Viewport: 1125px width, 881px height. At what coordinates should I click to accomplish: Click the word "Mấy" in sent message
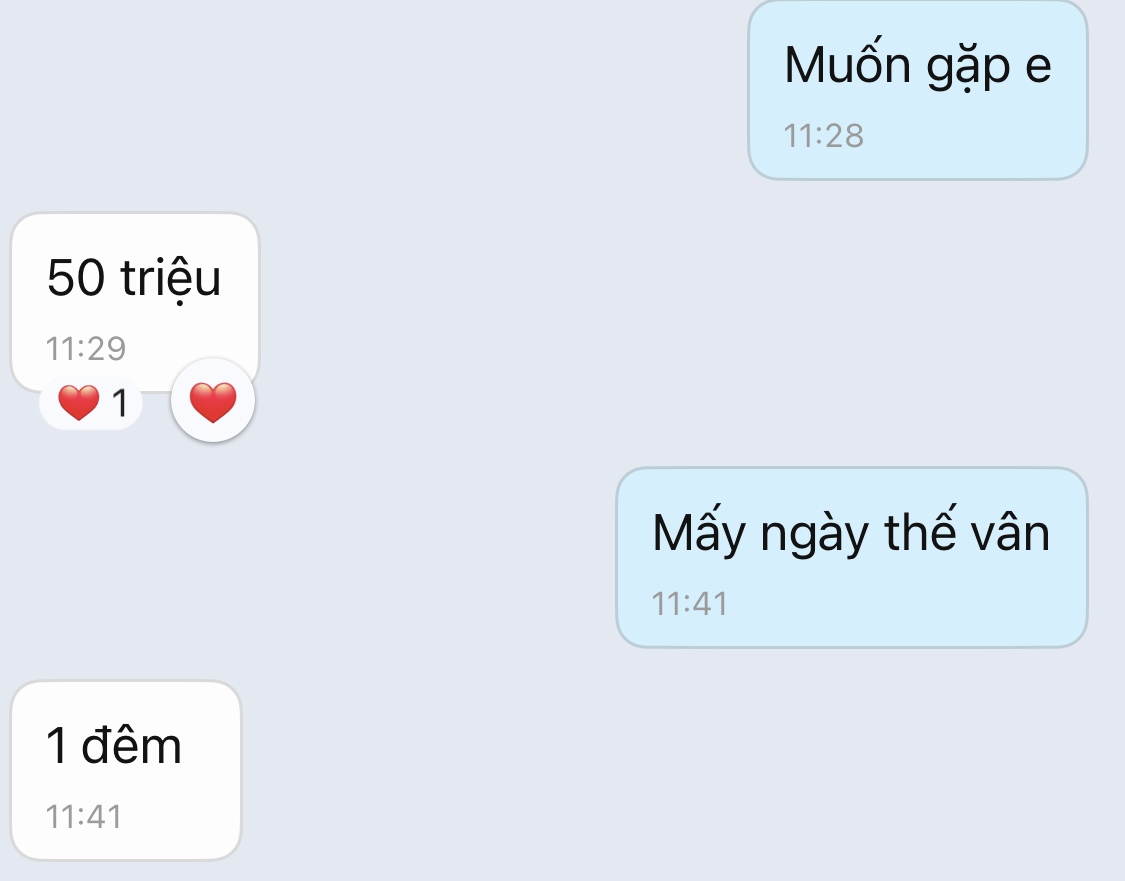699,532
